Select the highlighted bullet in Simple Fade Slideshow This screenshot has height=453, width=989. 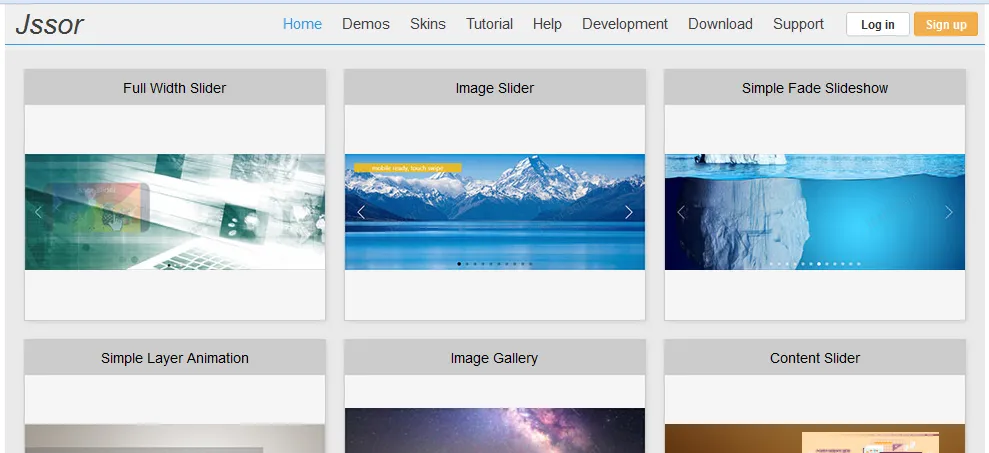point(819,264)
